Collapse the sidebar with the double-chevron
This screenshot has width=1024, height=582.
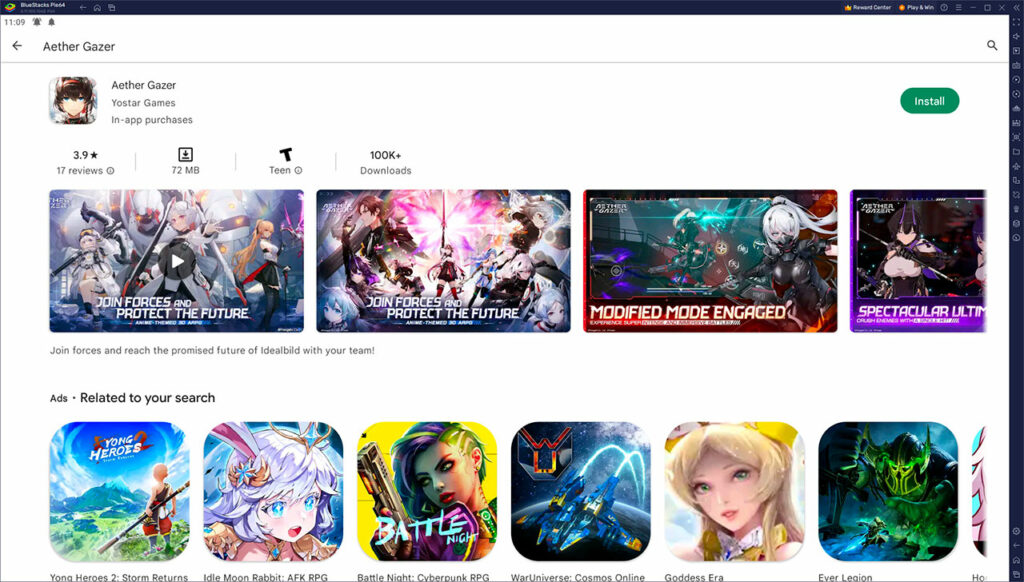(x=1016, y=8)
